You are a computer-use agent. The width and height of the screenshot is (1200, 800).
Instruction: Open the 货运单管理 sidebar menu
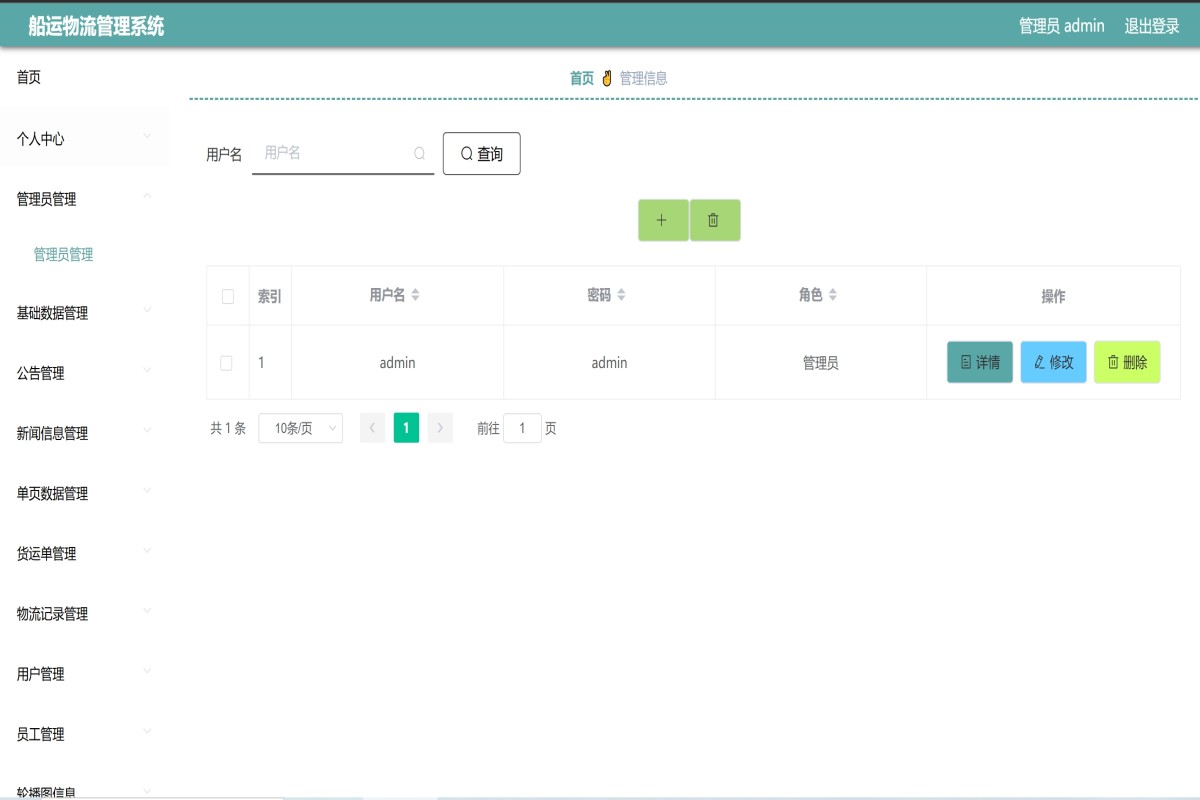pos(44,553)
